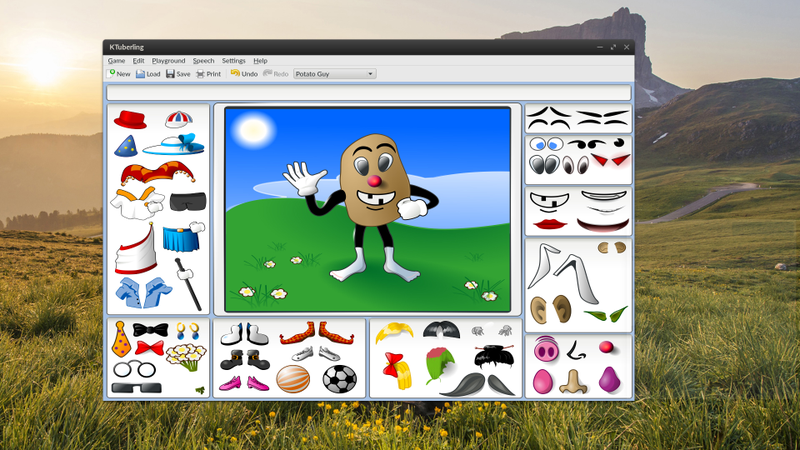Pick the round eyeglasses
800x450 pixels.
pos(134,369)
